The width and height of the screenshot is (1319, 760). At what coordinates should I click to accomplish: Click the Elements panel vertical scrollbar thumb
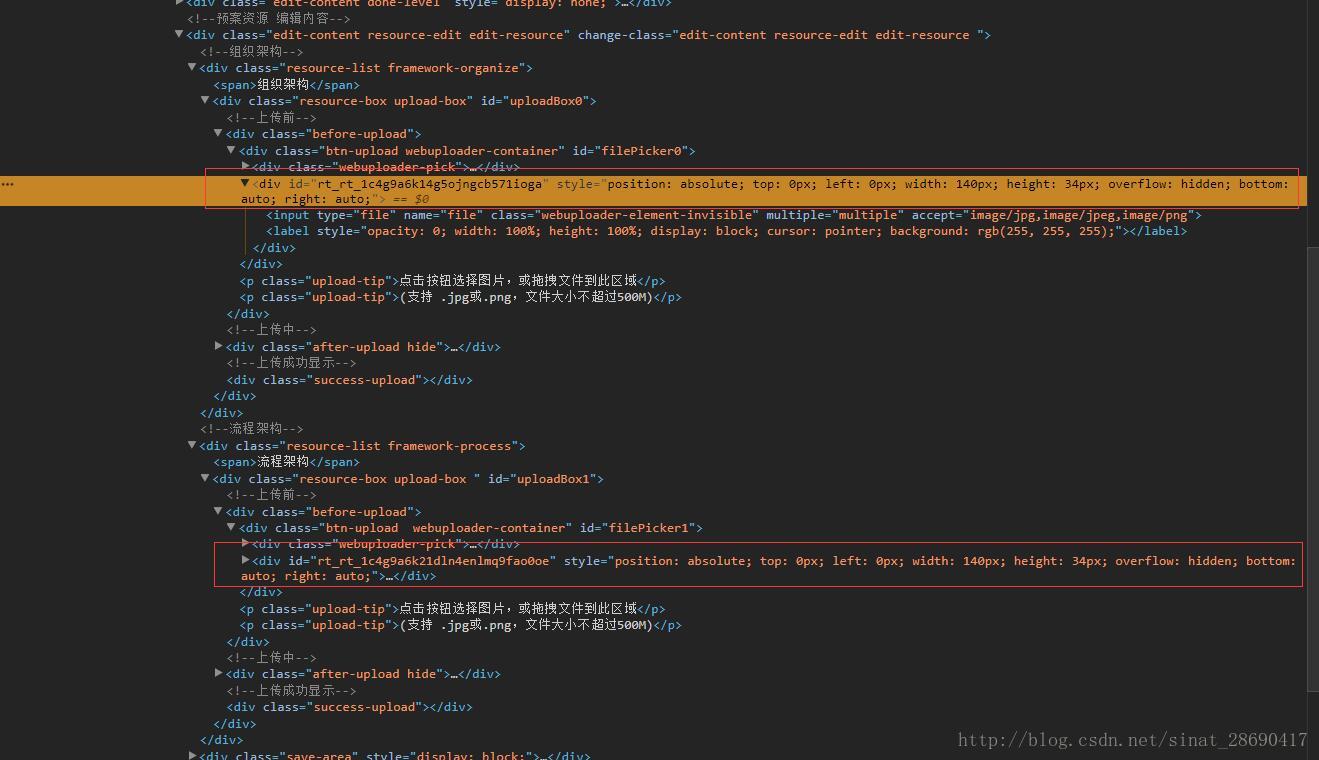1313,468
